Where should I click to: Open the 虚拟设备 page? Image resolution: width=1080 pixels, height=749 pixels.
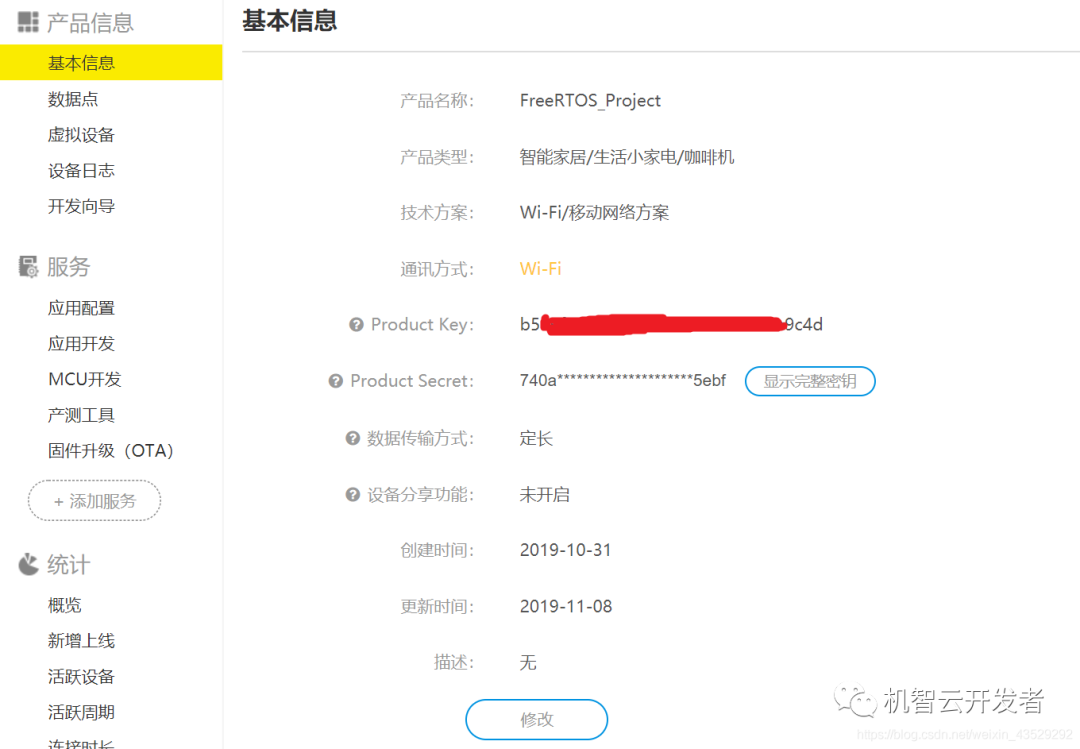click(x=82, y=134)
